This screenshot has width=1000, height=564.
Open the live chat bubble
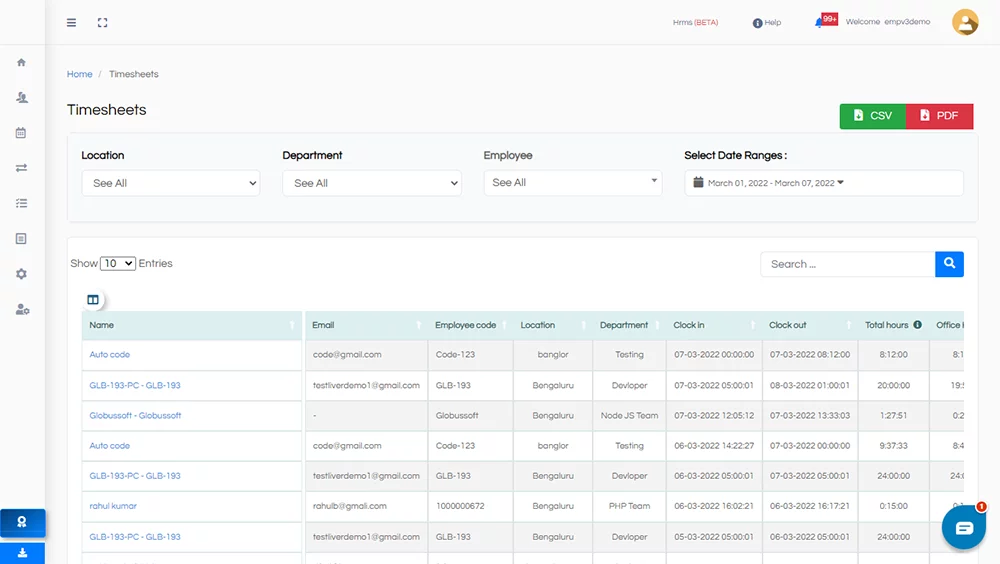tap(964, 528)
